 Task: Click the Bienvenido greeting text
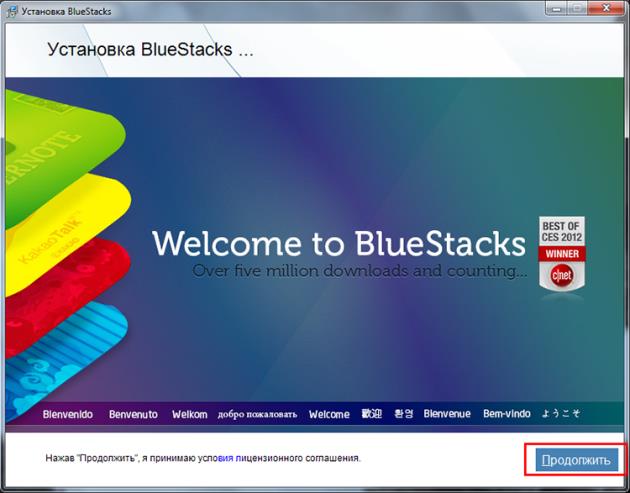[68, 414]
